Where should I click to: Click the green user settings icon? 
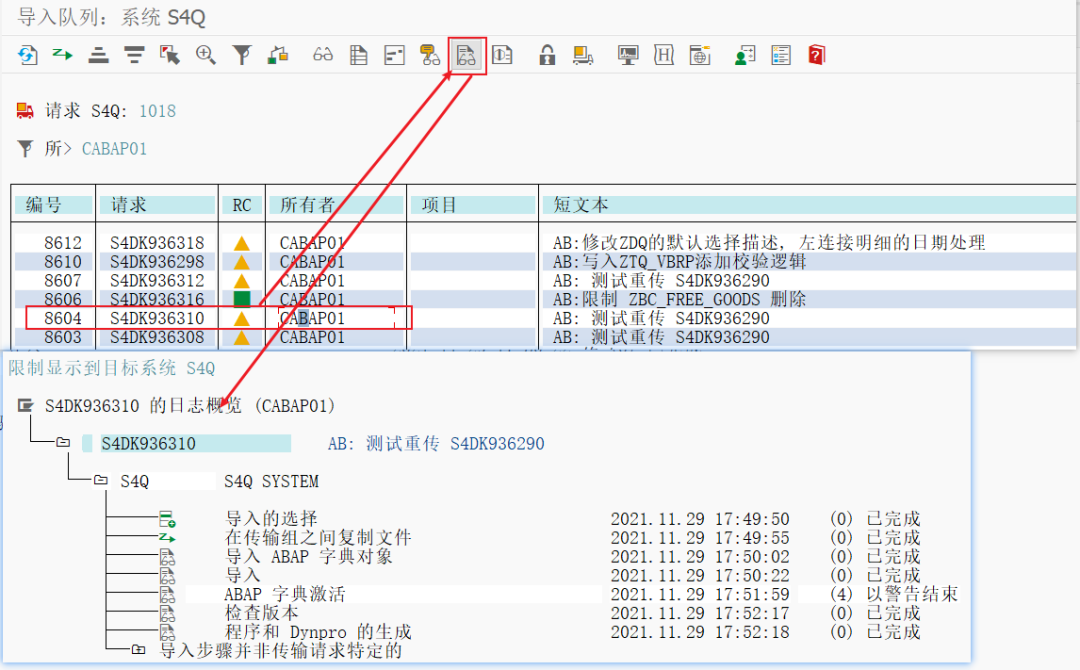click(745, 55)
